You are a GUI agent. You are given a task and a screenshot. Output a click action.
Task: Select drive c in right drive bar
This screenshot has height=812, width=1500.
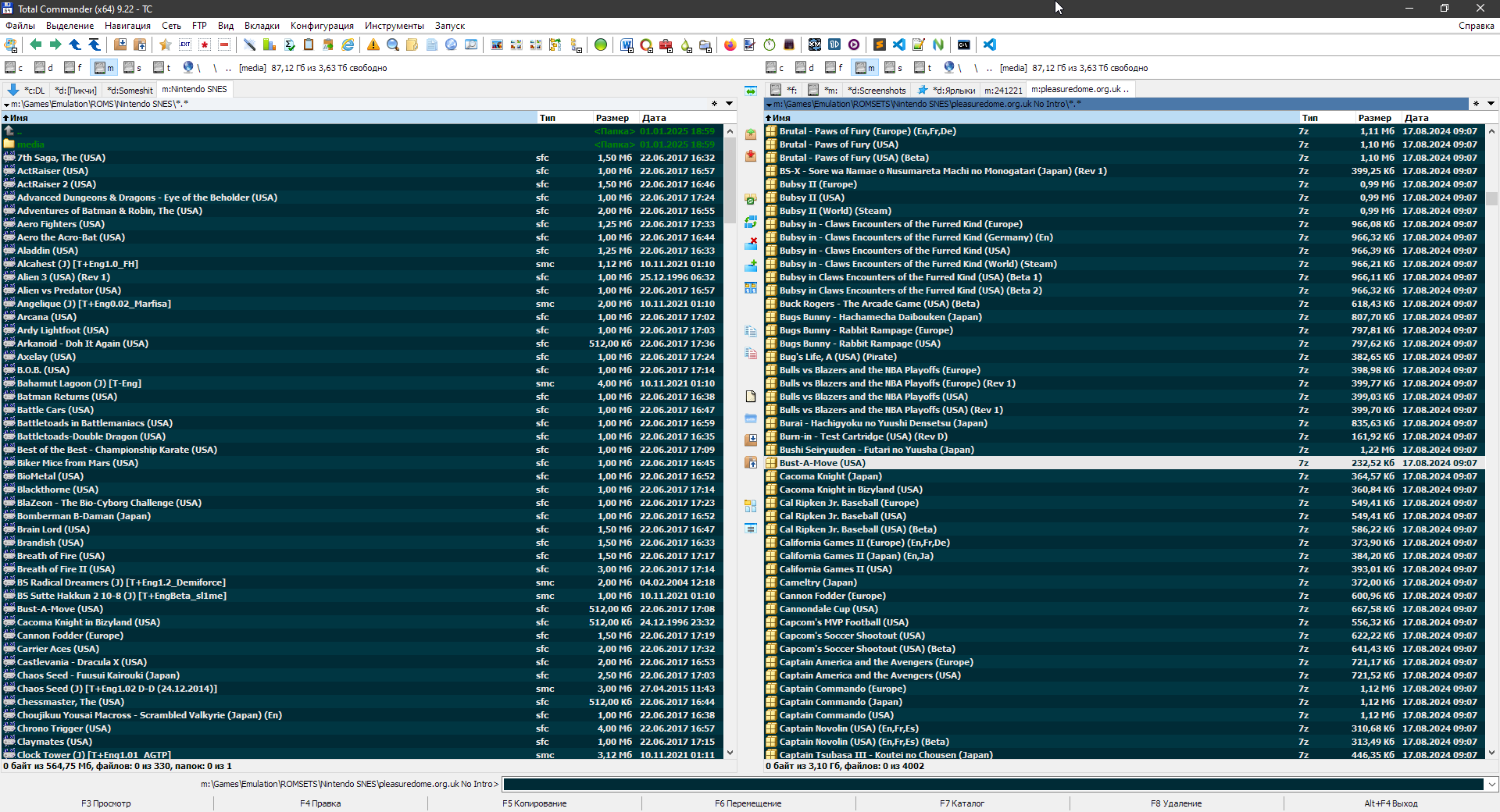(775, 68)
